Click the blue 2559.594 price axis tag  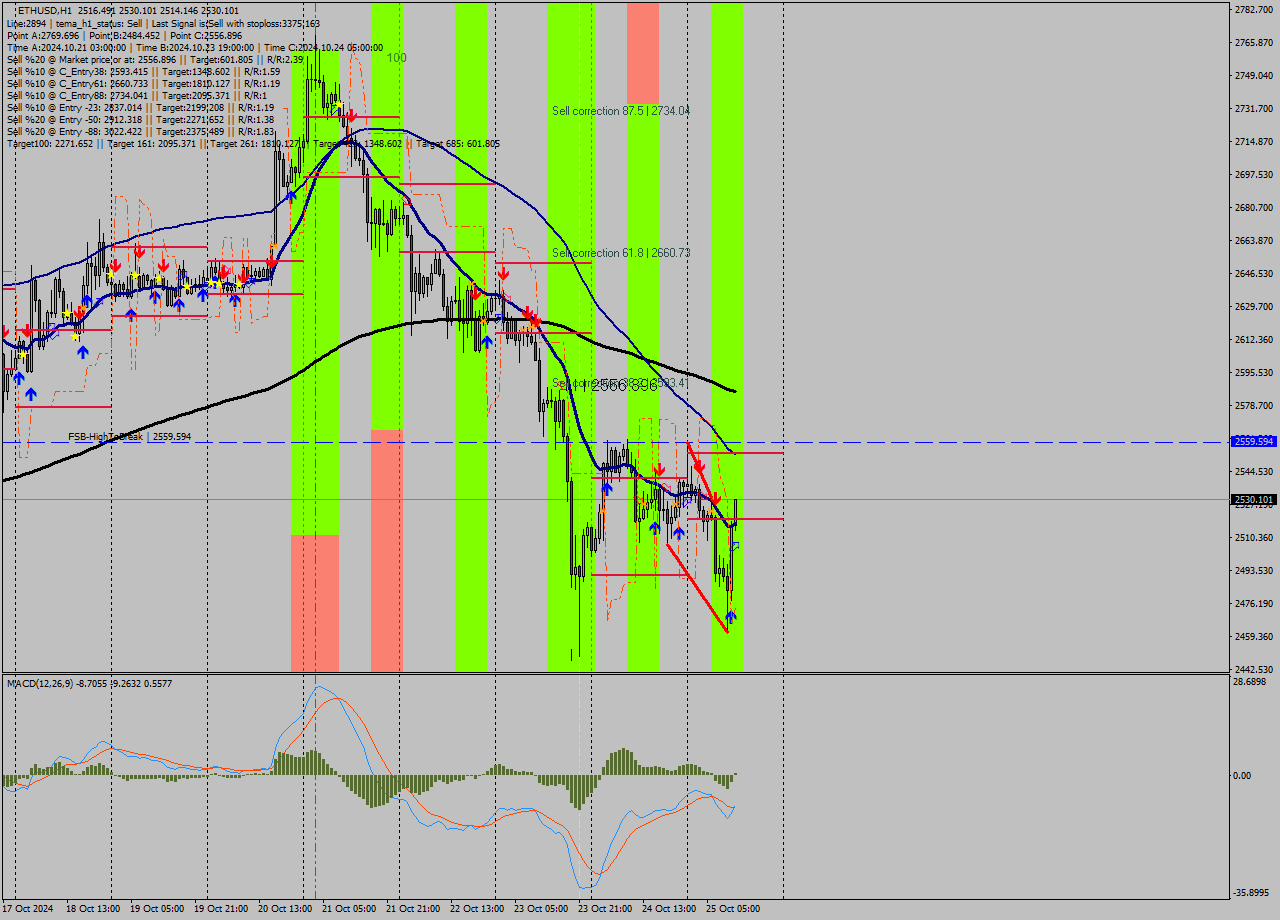coord(1254,441)
